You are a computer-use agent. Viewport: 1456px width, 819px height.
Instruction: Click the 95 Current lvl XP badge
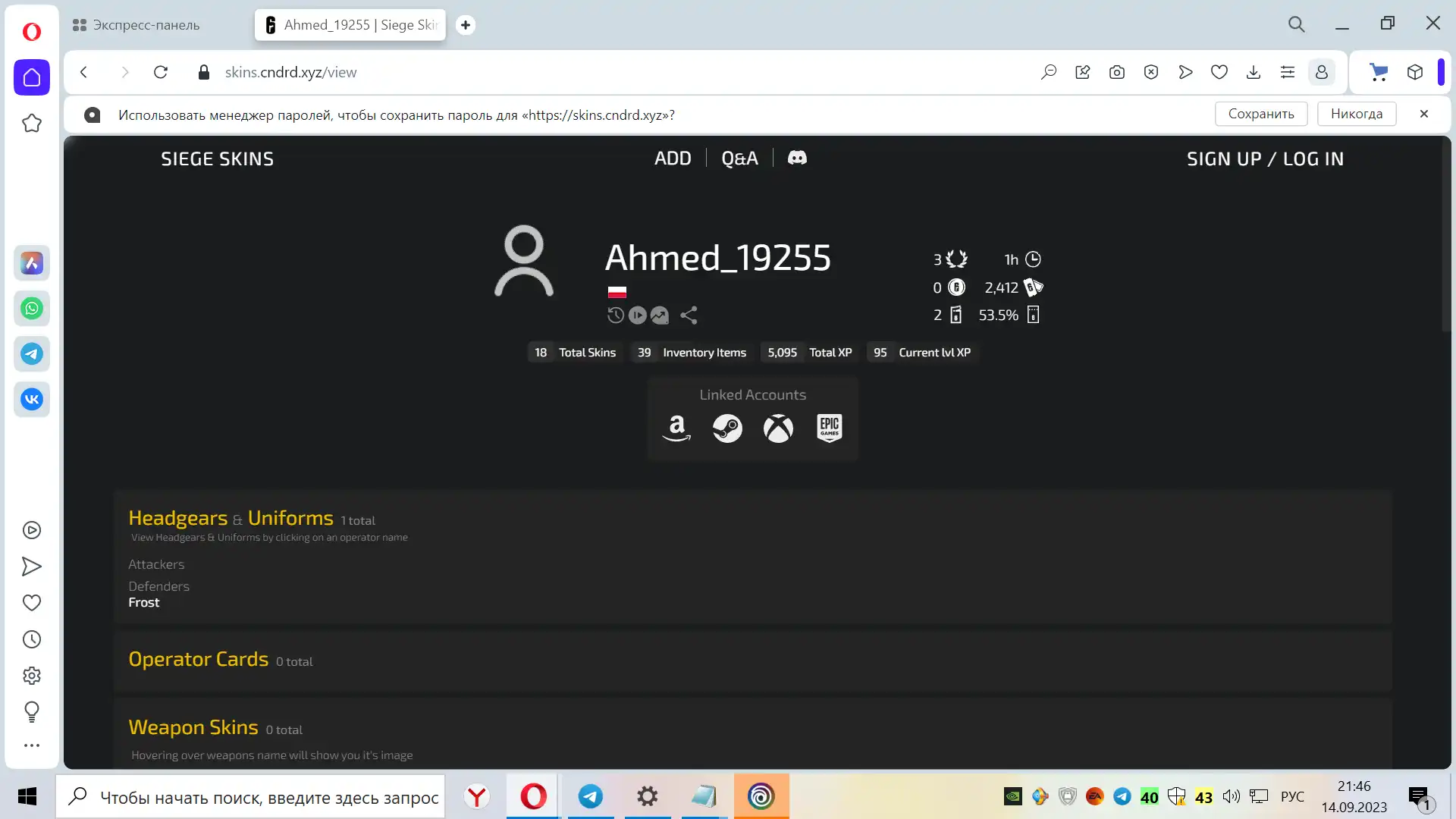(x=921, y=353)
